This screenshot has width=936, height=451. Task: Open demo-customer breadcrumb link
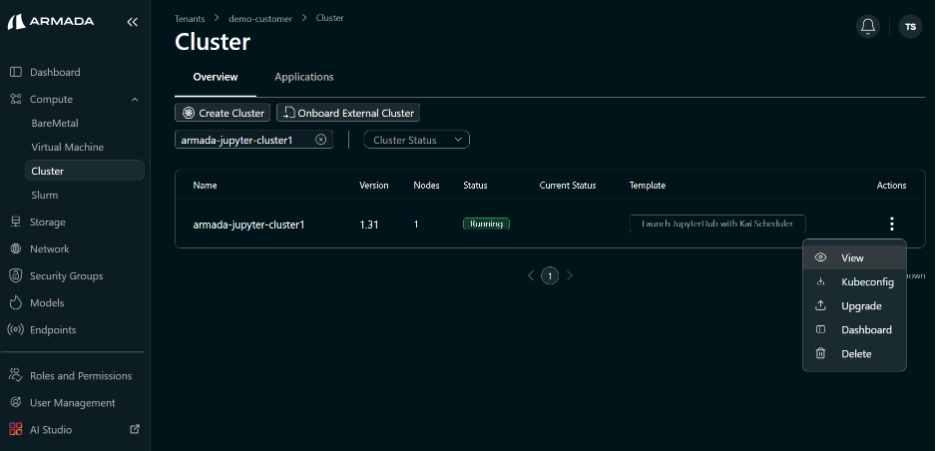coord(260,18)
